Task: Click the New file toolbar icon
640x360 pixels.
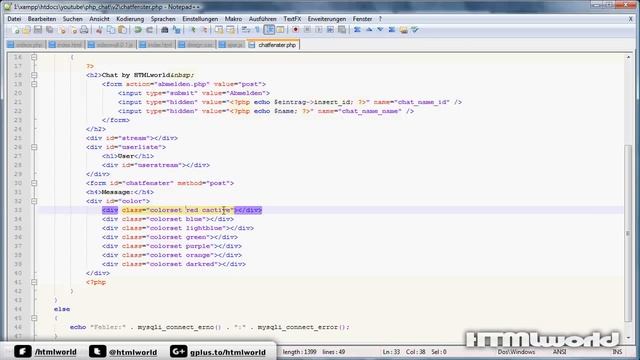Action: 15,30
